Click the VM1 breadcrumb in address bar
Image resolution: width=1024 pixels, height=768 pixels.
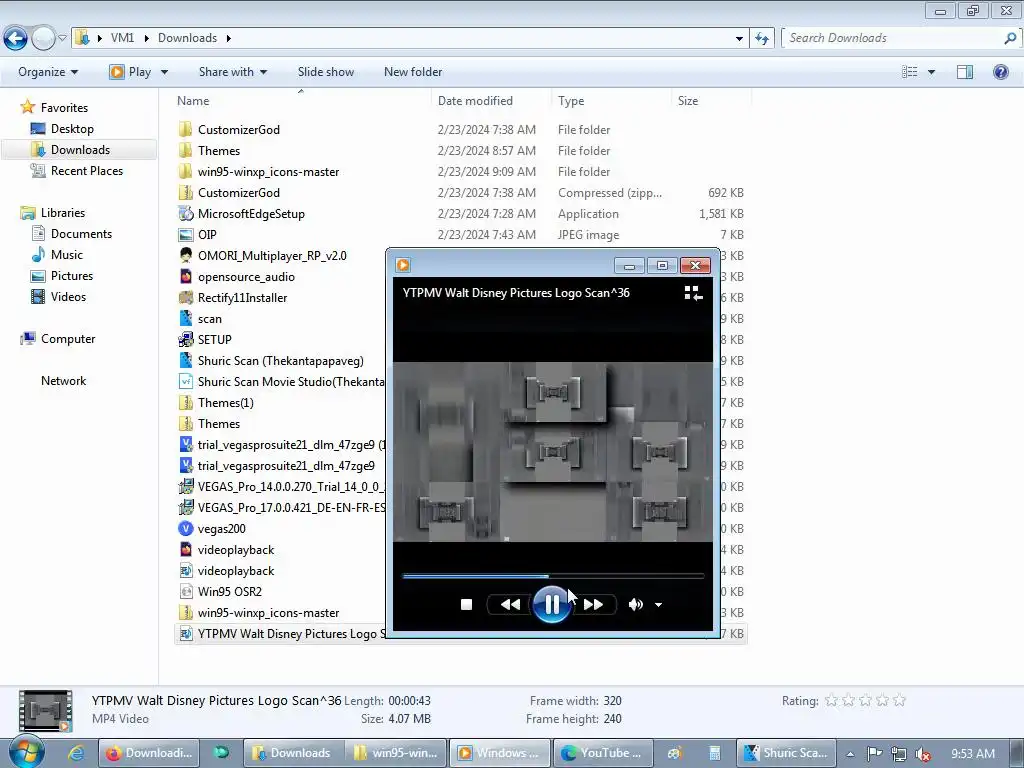[x=122, y=38]
